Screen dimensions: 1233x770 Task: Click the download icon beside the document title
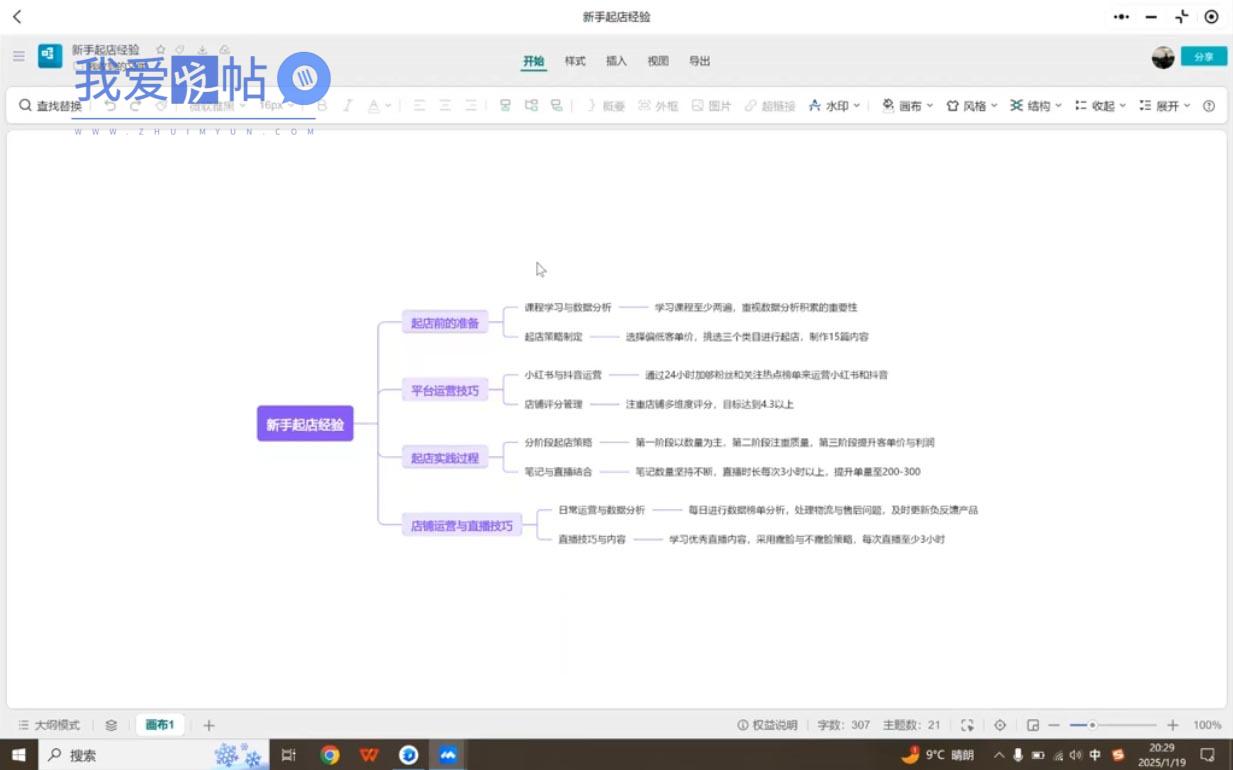(x=202, y=50)
